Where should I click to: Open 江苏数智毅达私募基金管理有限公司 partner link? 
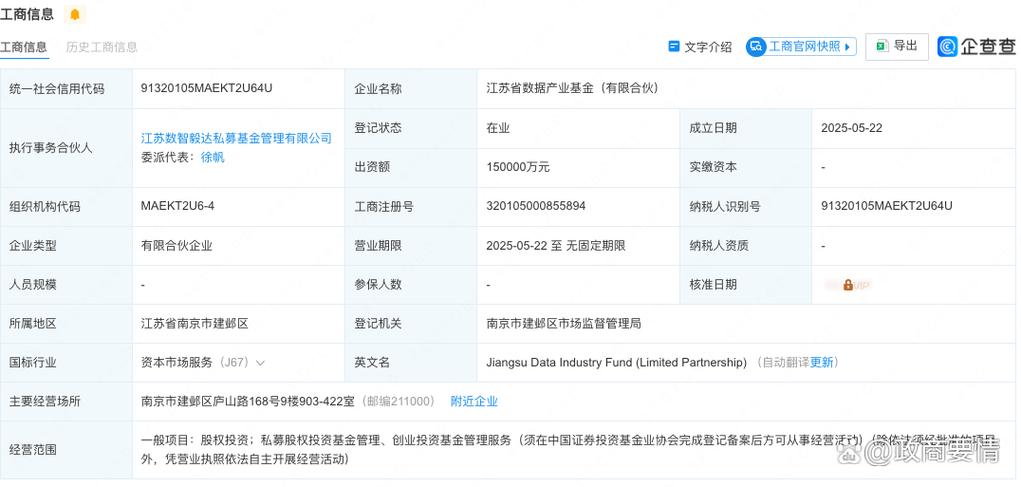click(236, 138)
